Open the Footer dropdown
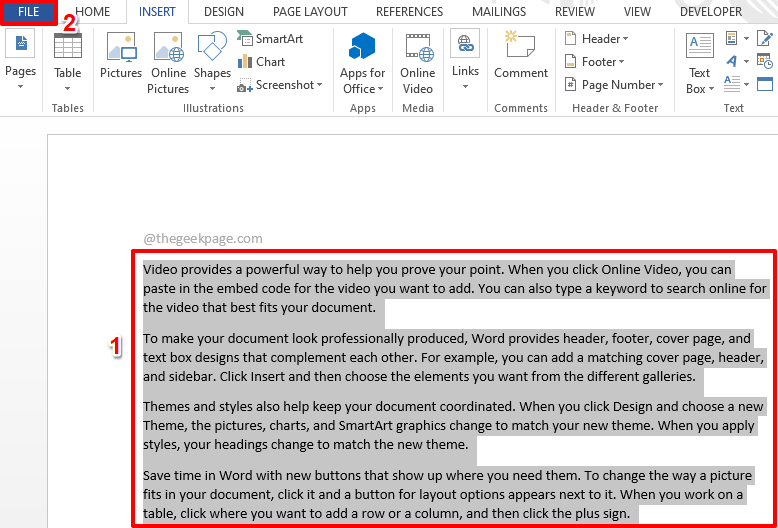The image size is (778, 528). click(597, 62)
